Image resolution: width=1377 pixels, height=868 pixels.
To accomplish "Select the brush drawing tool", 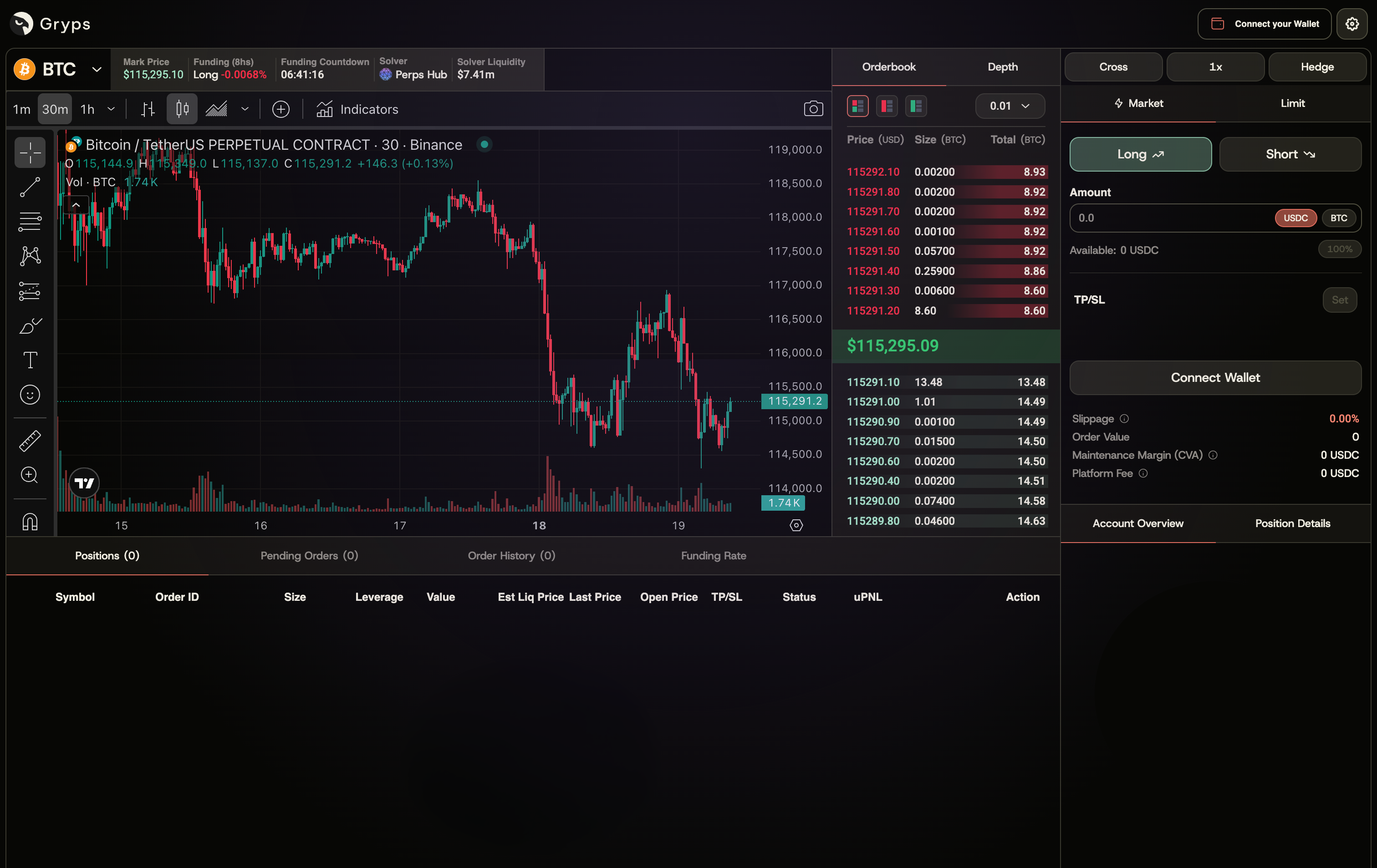I will [30, 326].
